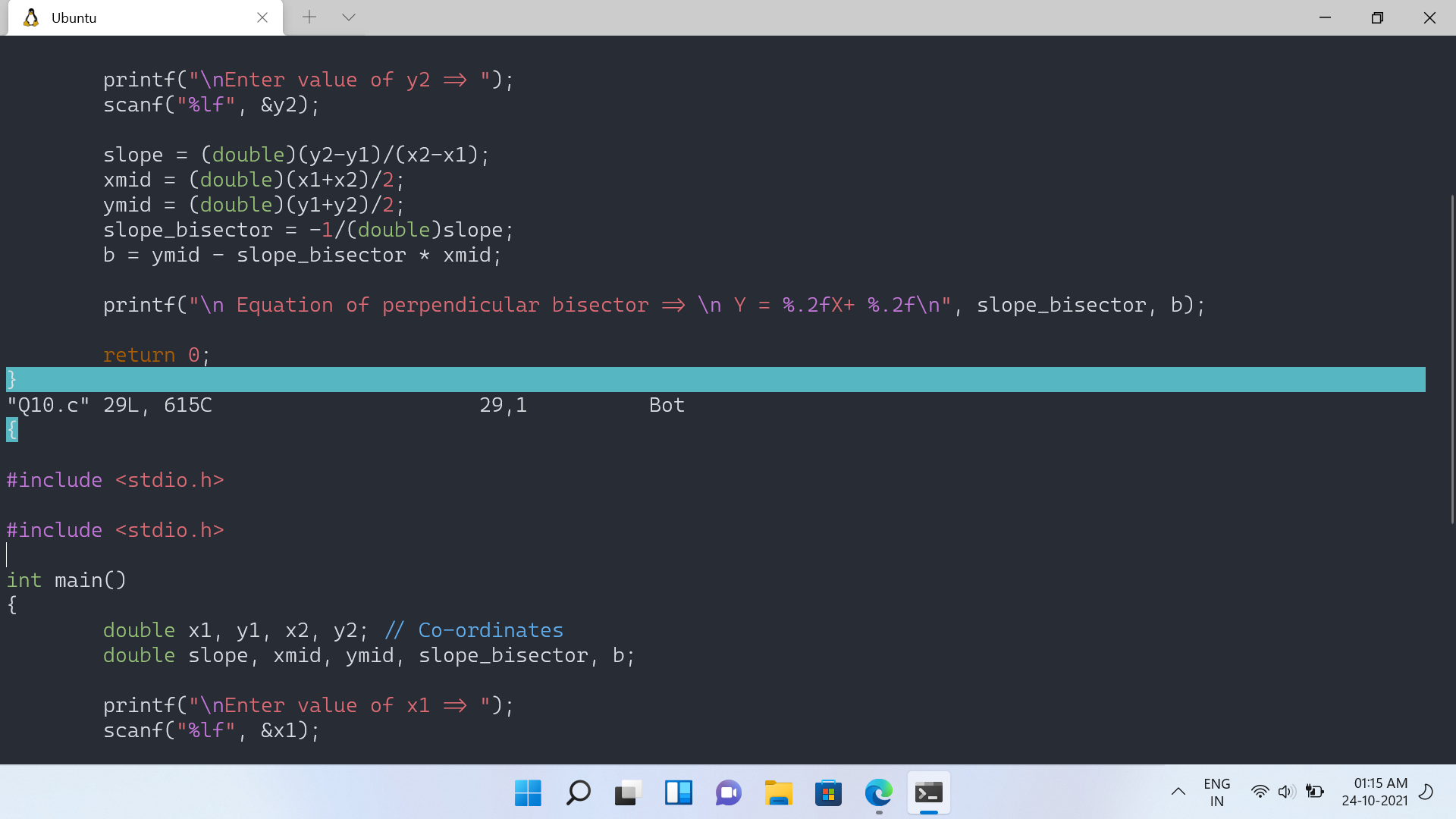1456x819 pixels.
Task: Close the Ubuntu tab
Action: click(x=262, y=17)
